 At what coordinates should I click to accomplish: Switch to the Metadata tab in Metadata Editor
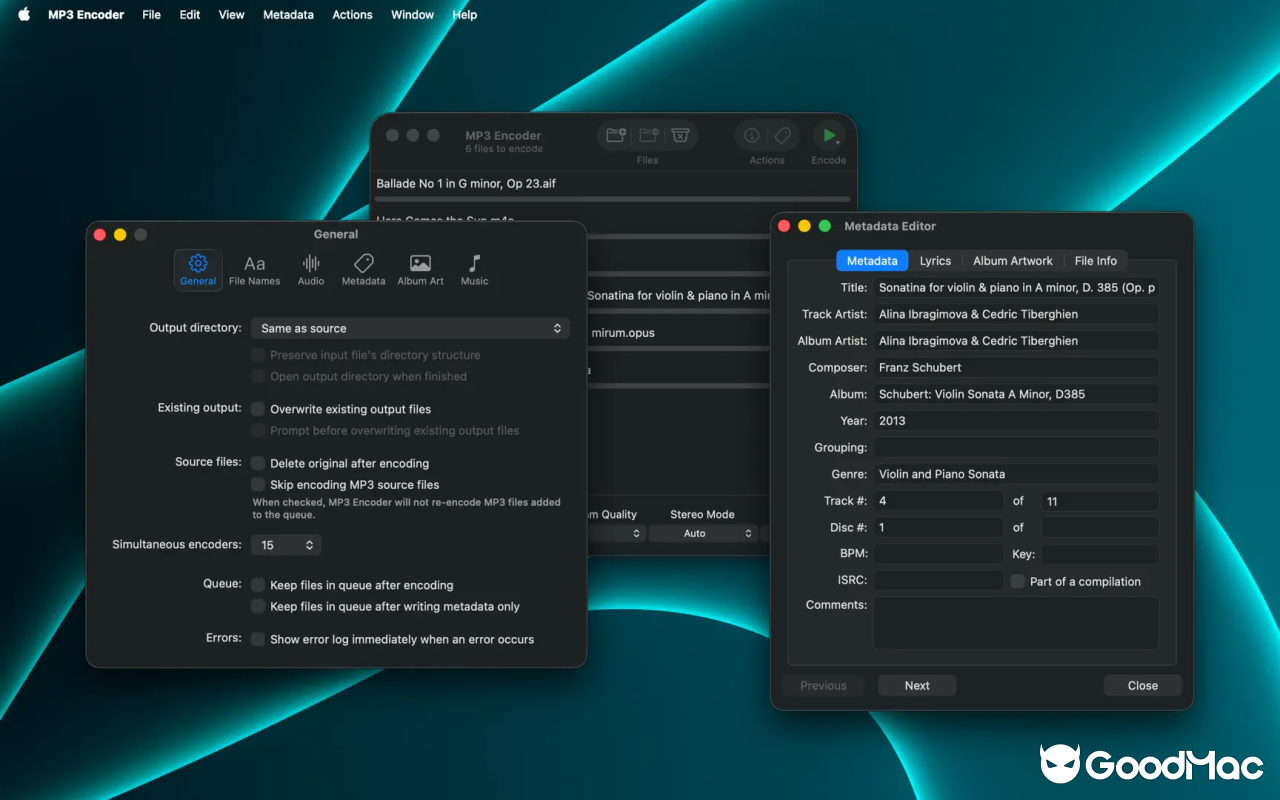point(872,261)
